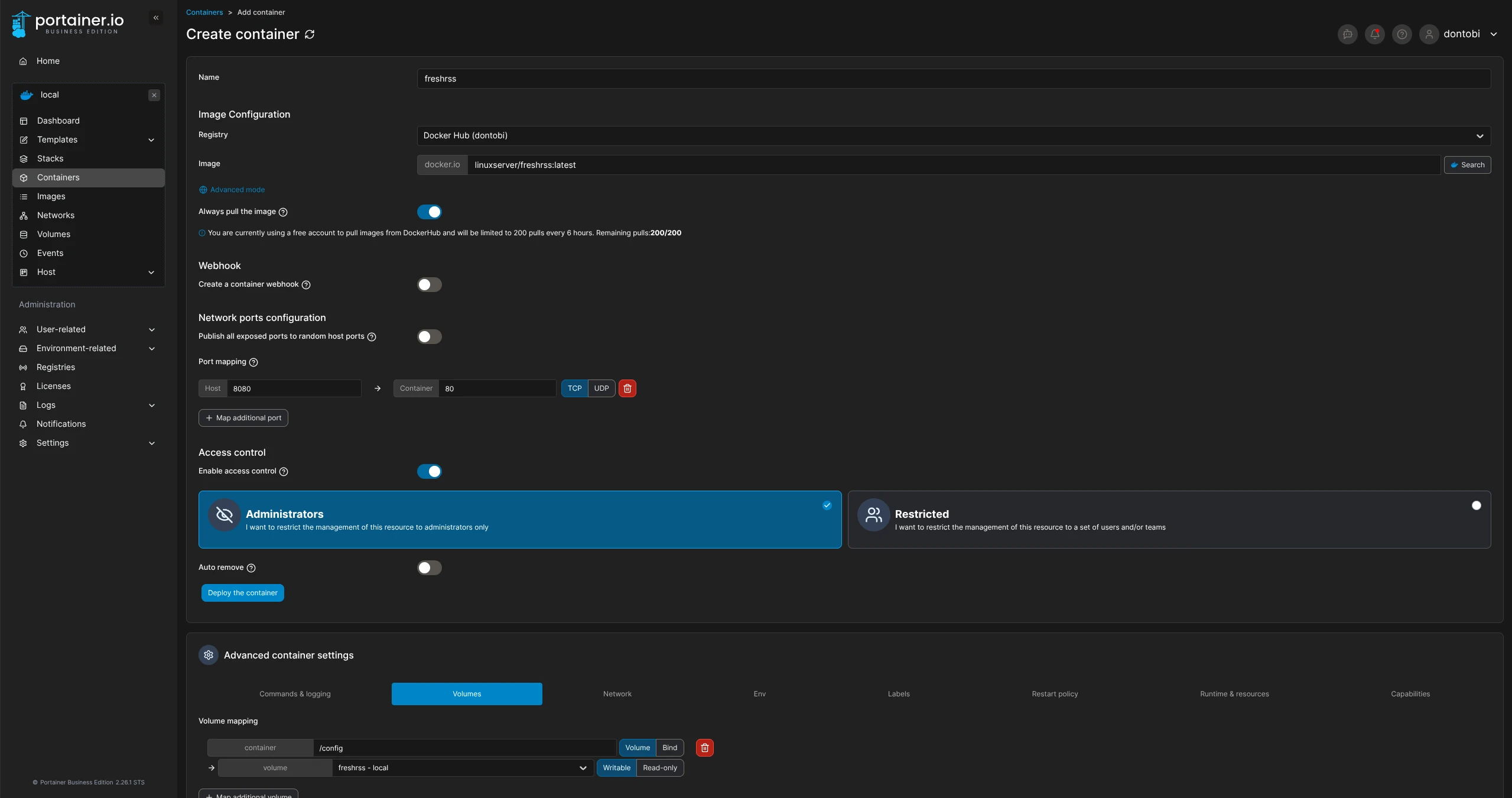Open Home in the sidebar

[89, 61]
